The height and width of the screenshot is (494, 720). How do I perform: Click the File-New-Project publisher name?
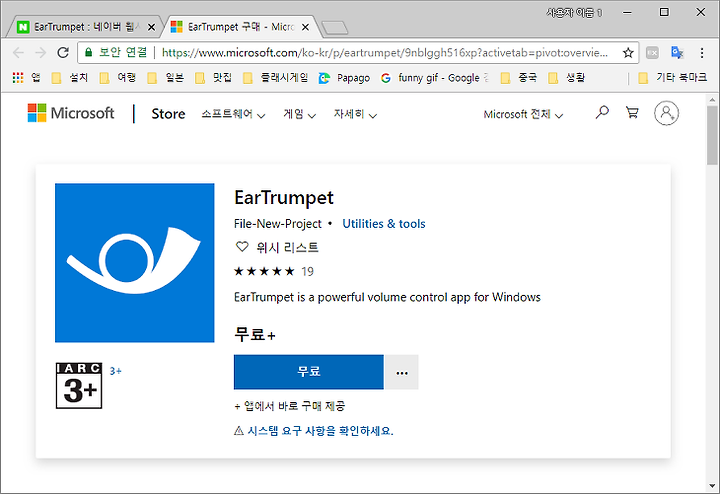[278, 224]
